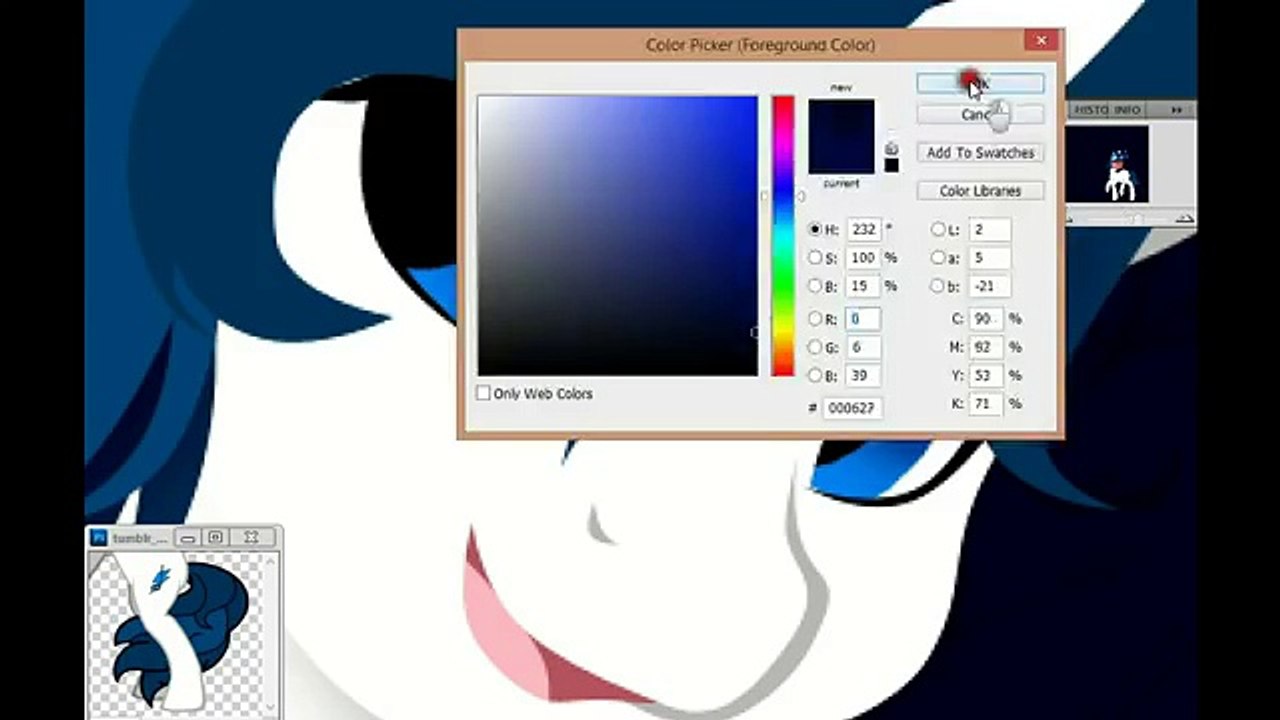
Task: Confirm the color with the OK button
Action: point(980,84)
